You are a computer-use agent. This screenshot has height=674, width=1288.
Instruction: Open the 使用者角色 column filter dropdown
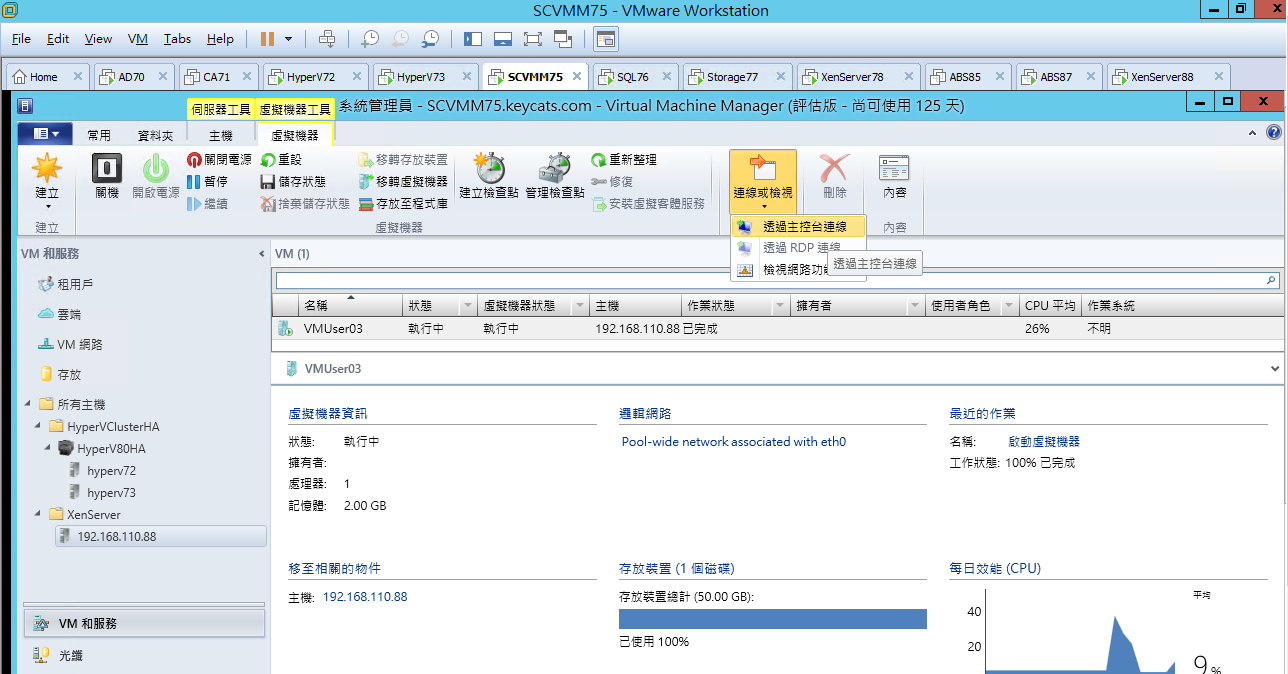1009,306
